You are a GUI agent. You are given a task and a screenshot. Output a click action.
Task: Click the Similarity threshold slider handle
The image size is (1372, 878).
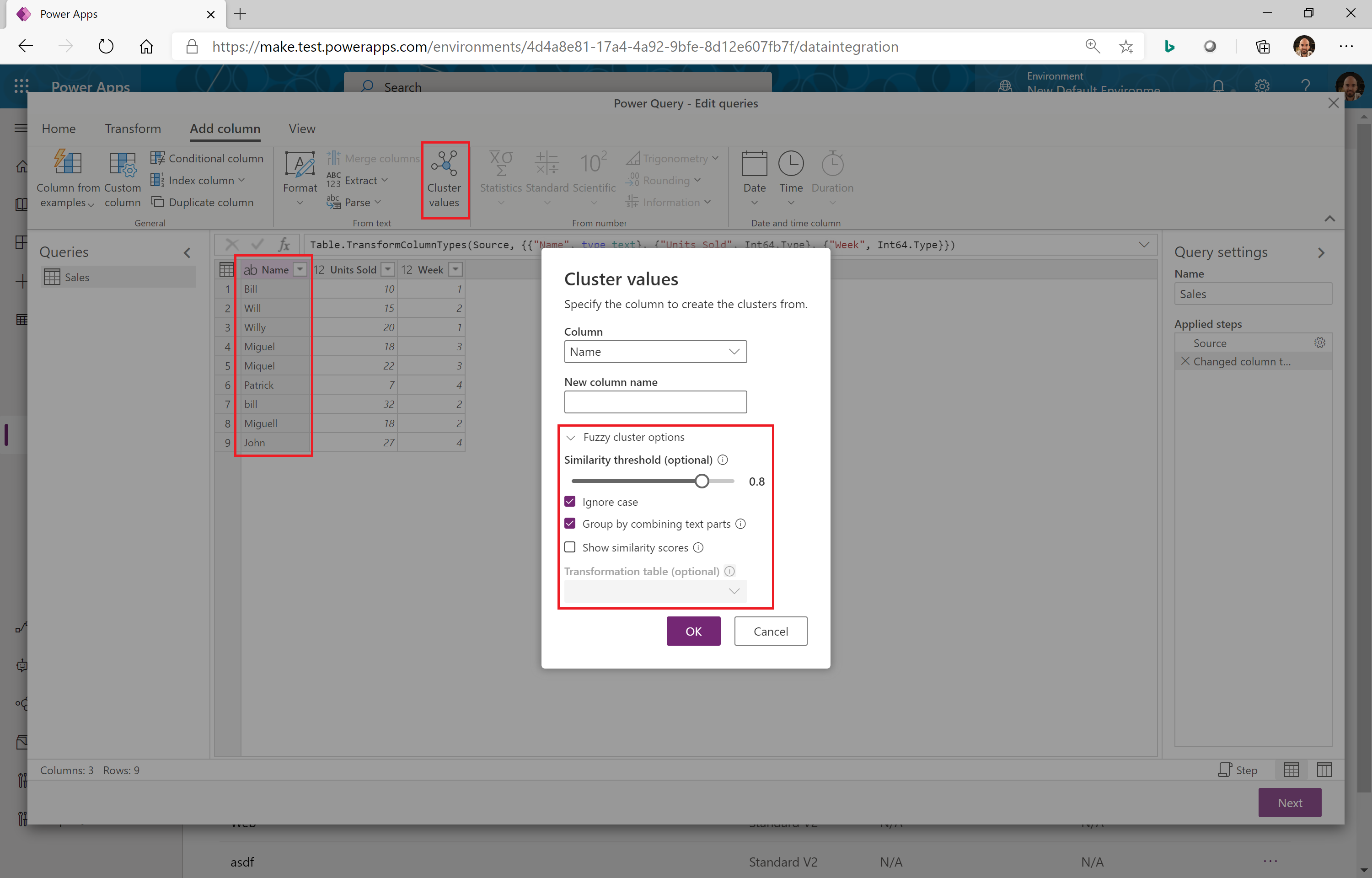pos(702,481)
